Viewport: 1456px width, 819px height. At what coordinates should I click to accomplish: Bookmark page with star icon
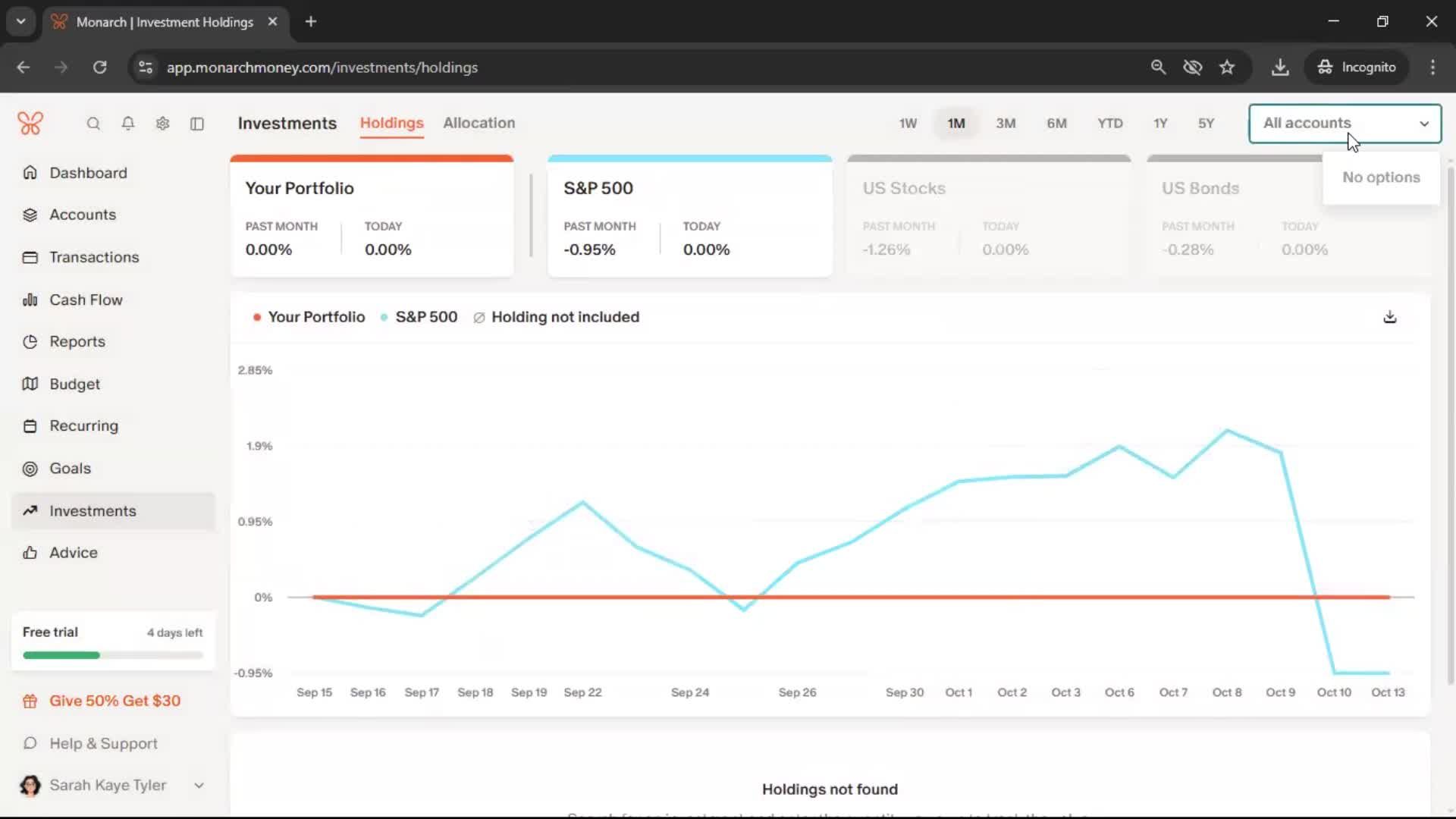(x=1227, y=67)
